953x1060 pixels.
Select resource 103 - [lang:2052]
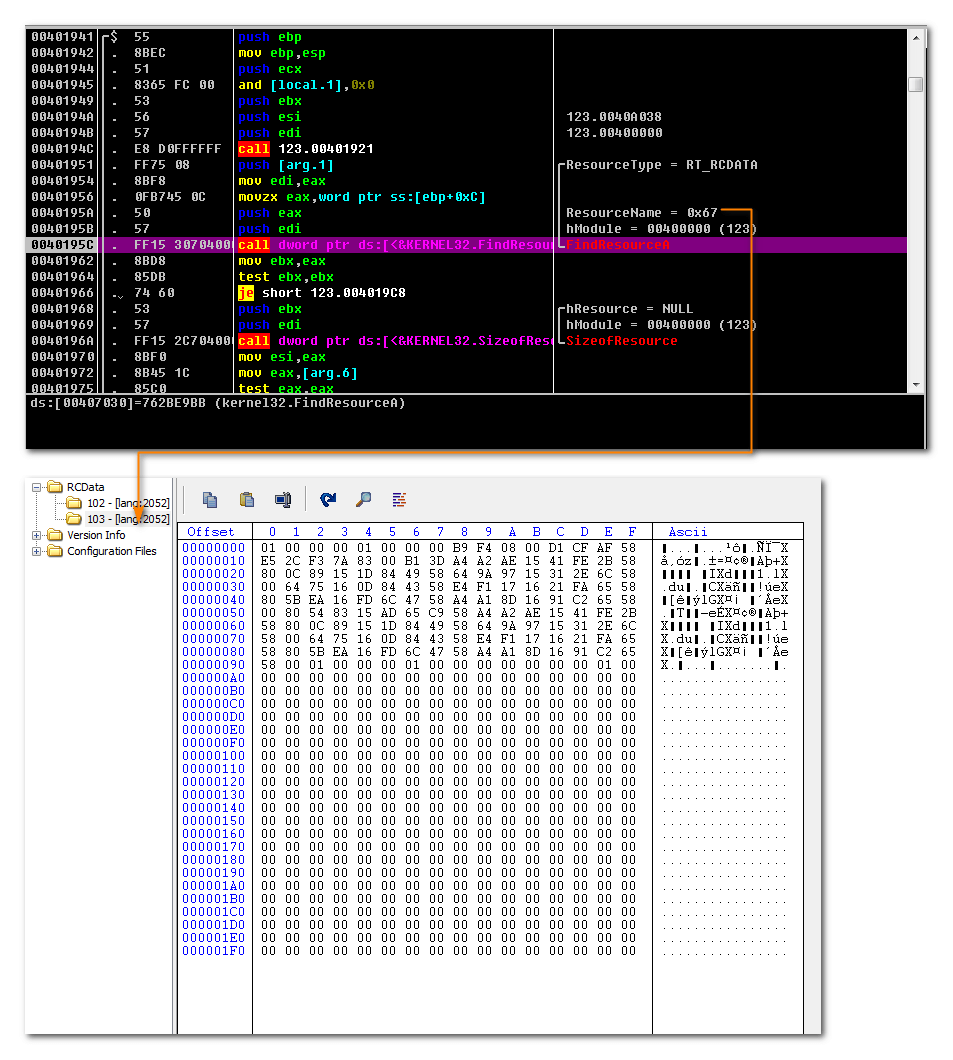tap(128, 519)
